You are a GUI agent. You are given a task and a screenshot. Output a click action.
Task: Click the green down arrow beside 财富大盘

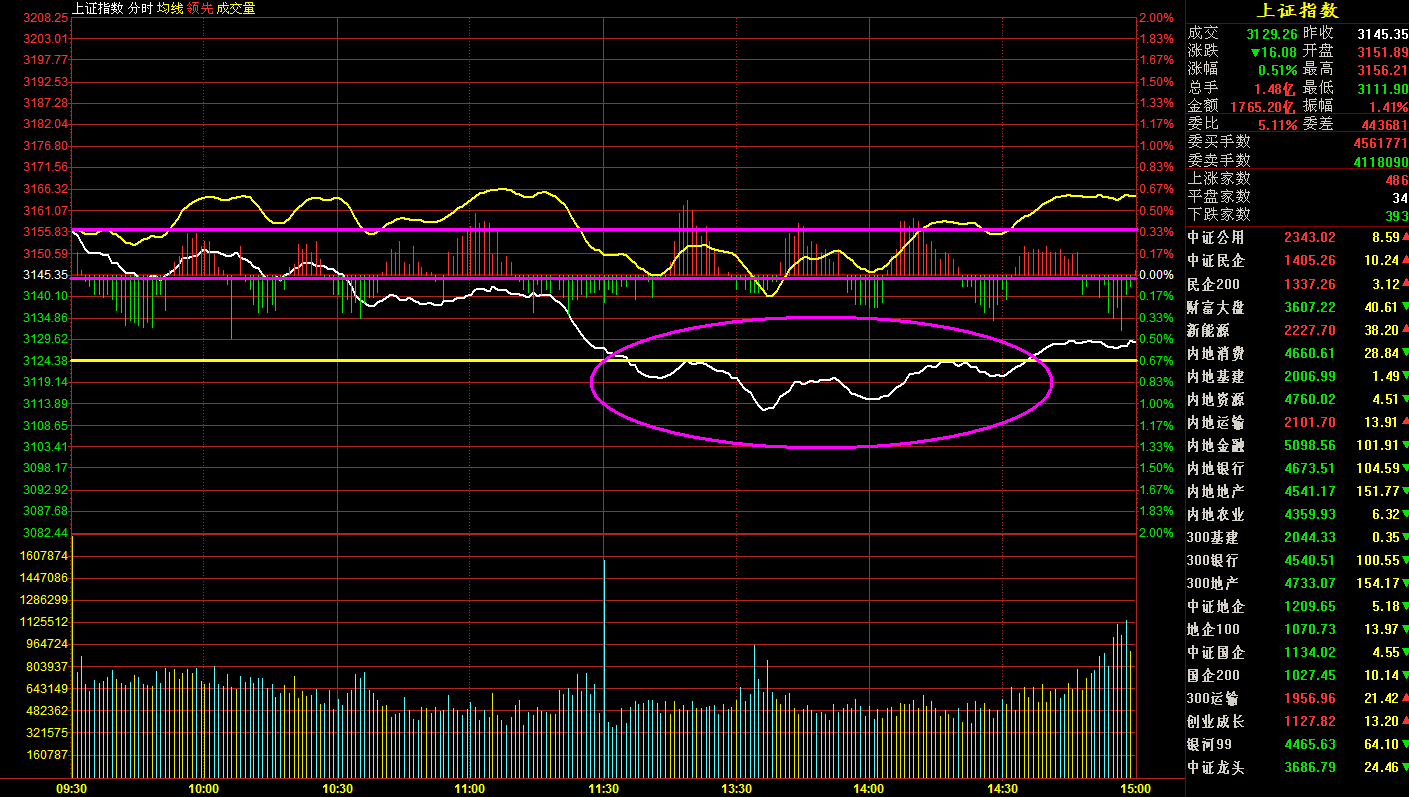[x=1404, y=307]
